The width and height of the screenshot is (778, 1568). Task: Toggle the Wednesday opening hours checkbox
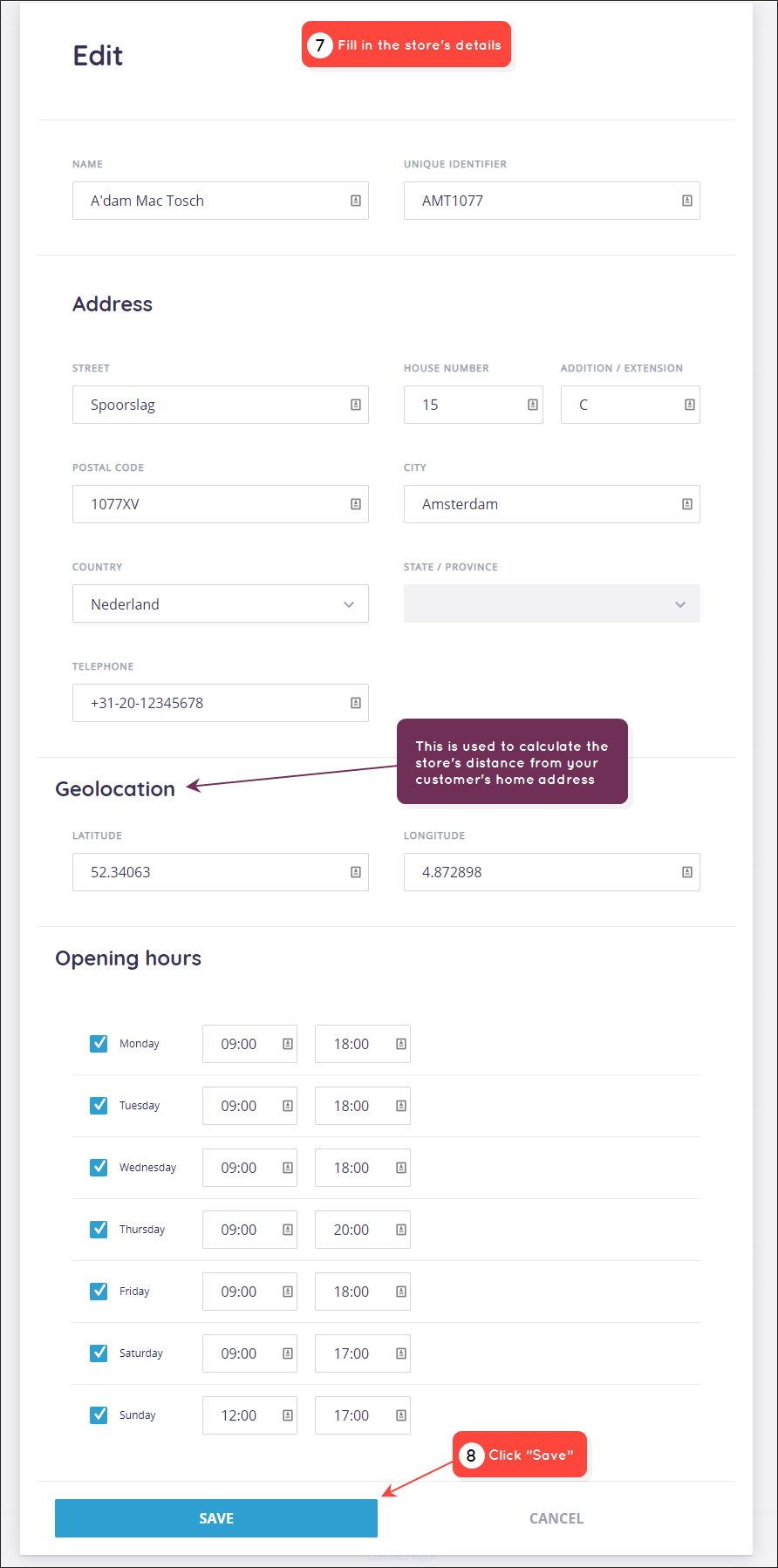[99, 1168]
